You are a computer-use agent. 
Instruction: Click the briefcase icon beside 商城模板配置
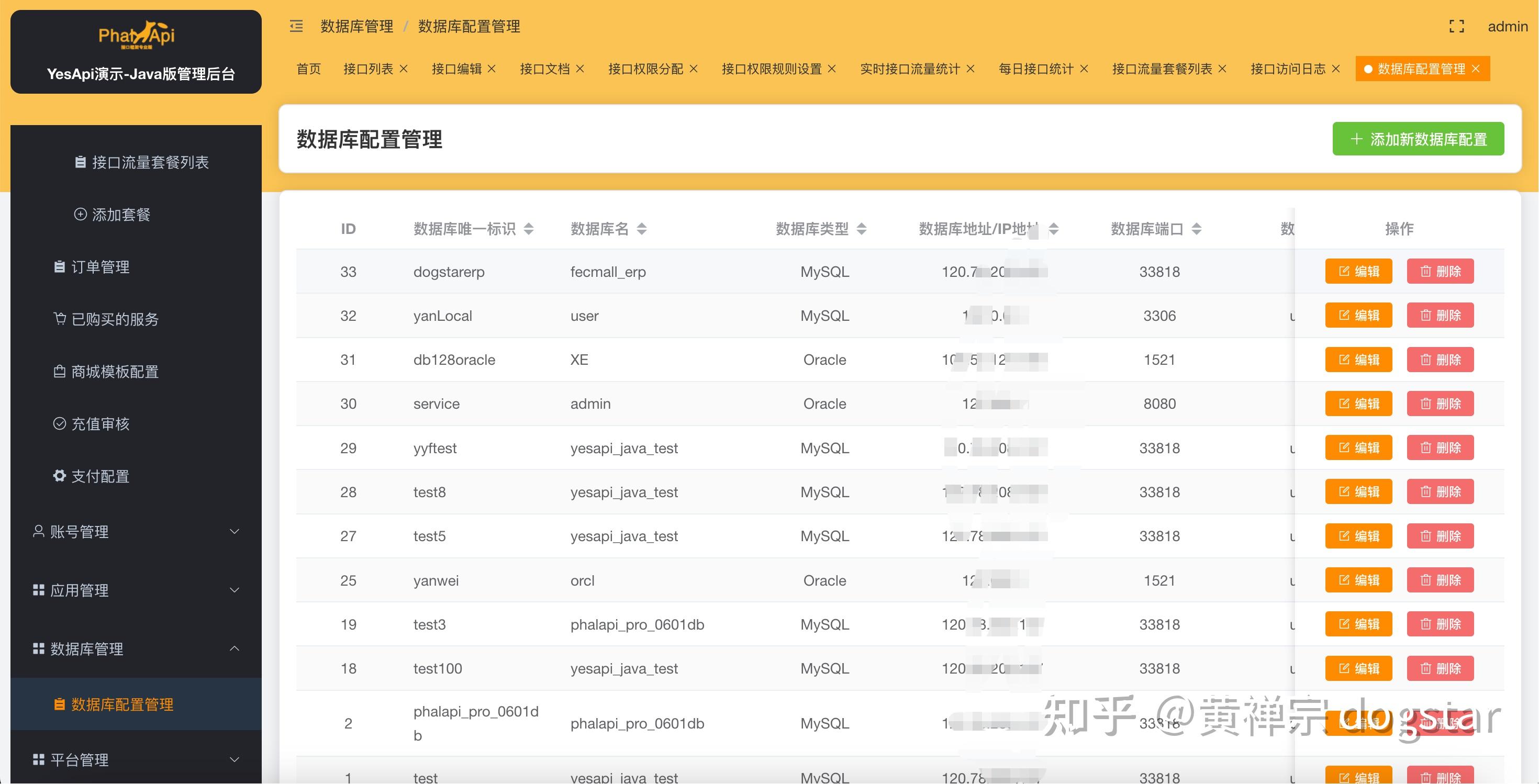point(59,372)
